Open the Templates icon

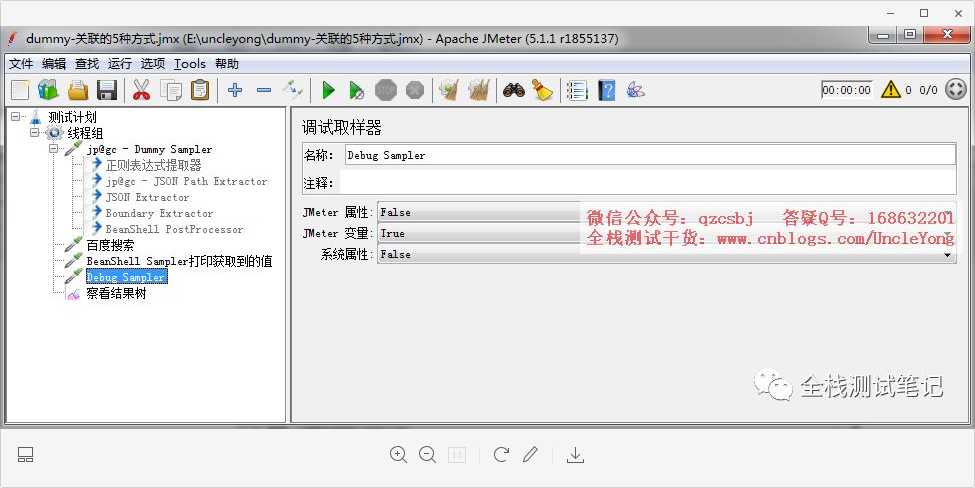pos(49,90)
